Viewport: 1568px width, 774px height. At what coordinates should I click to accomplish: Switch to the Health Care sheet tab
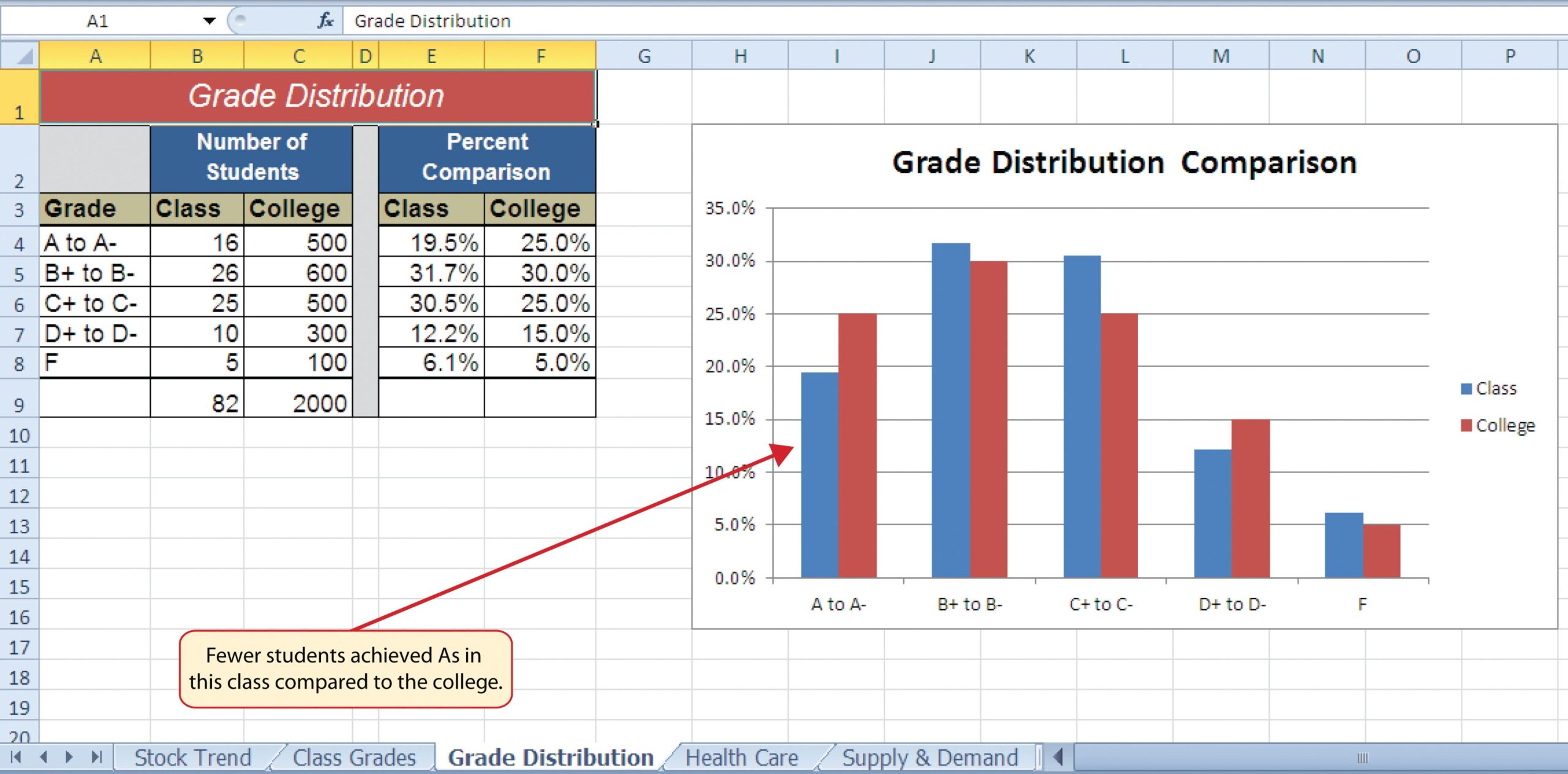(x=742, y=757)
